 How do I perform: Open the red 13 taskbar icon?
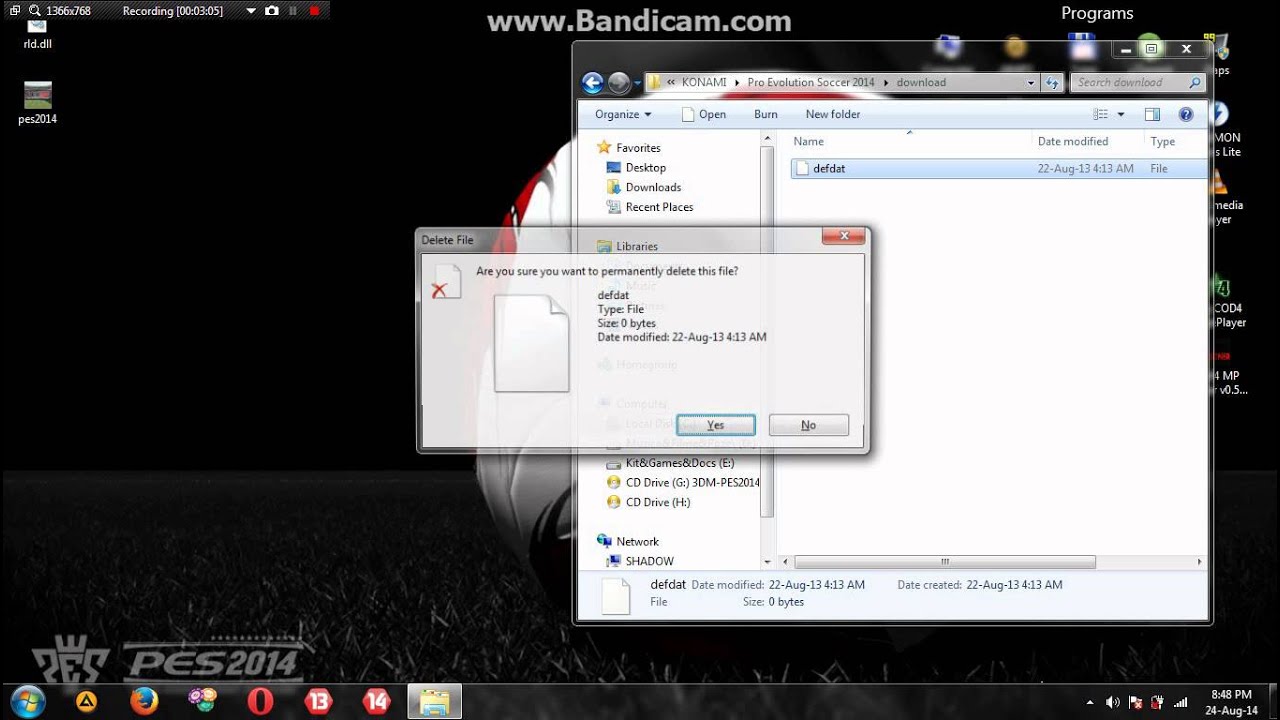pyautogui.click(x=318, y=702)
